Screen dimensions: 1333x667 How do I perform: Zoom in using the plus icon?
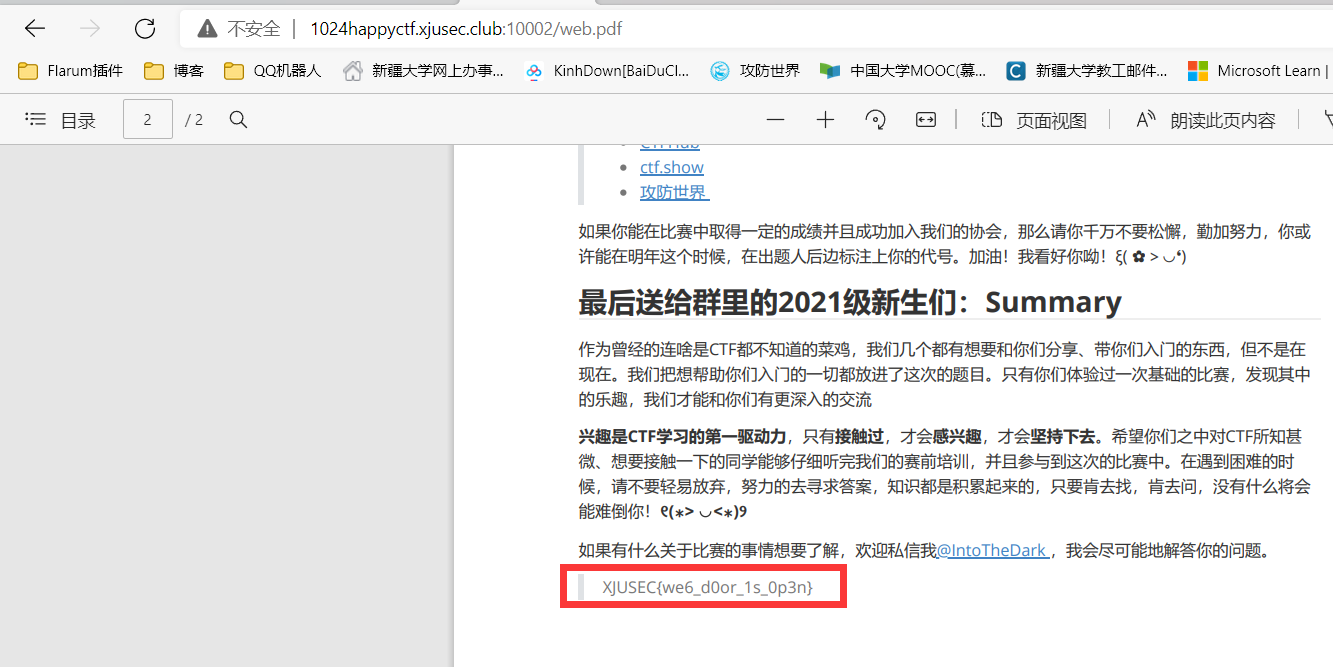825,120
